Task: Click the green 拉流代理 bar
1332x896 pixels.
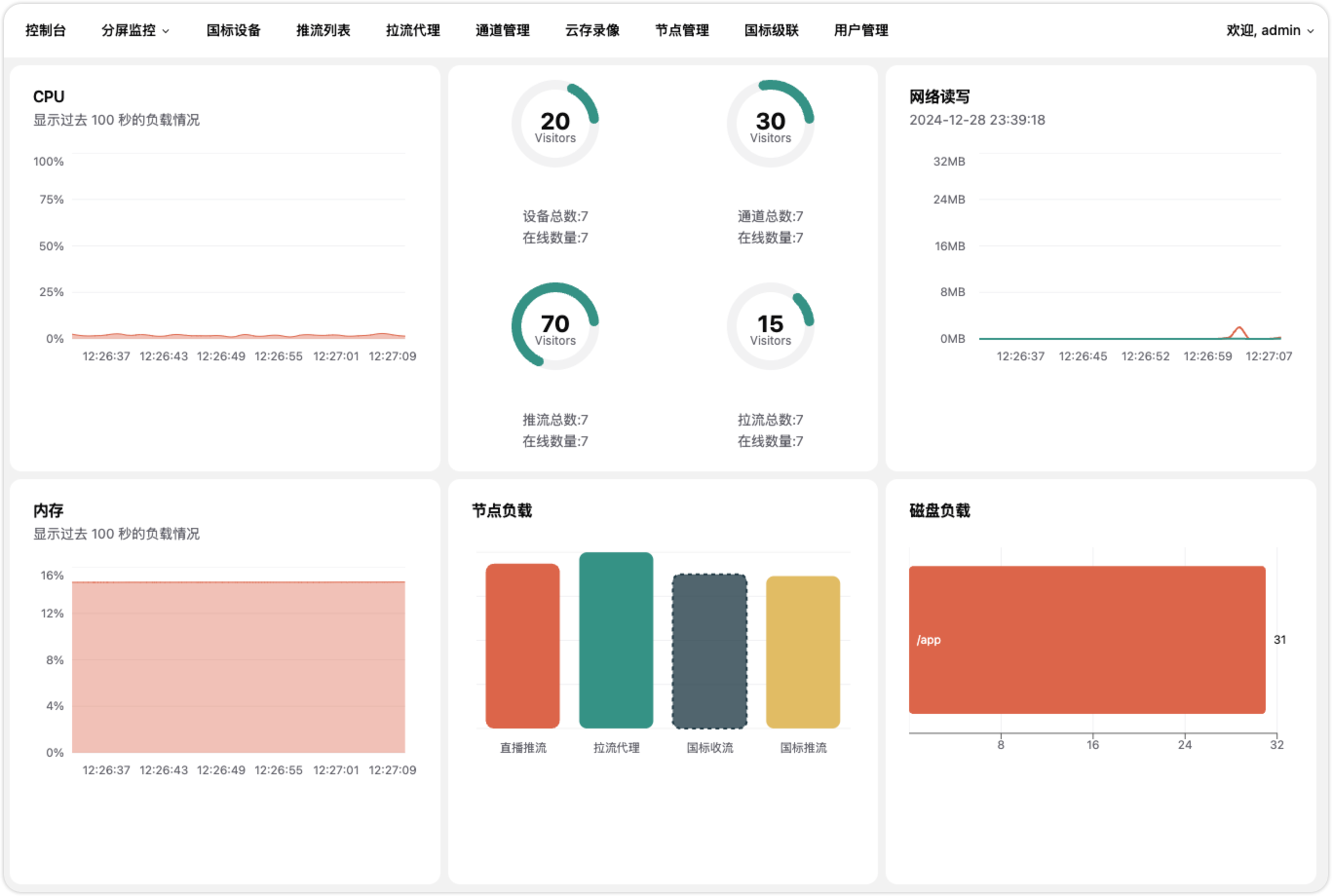Action: click(x=616, y=640)
